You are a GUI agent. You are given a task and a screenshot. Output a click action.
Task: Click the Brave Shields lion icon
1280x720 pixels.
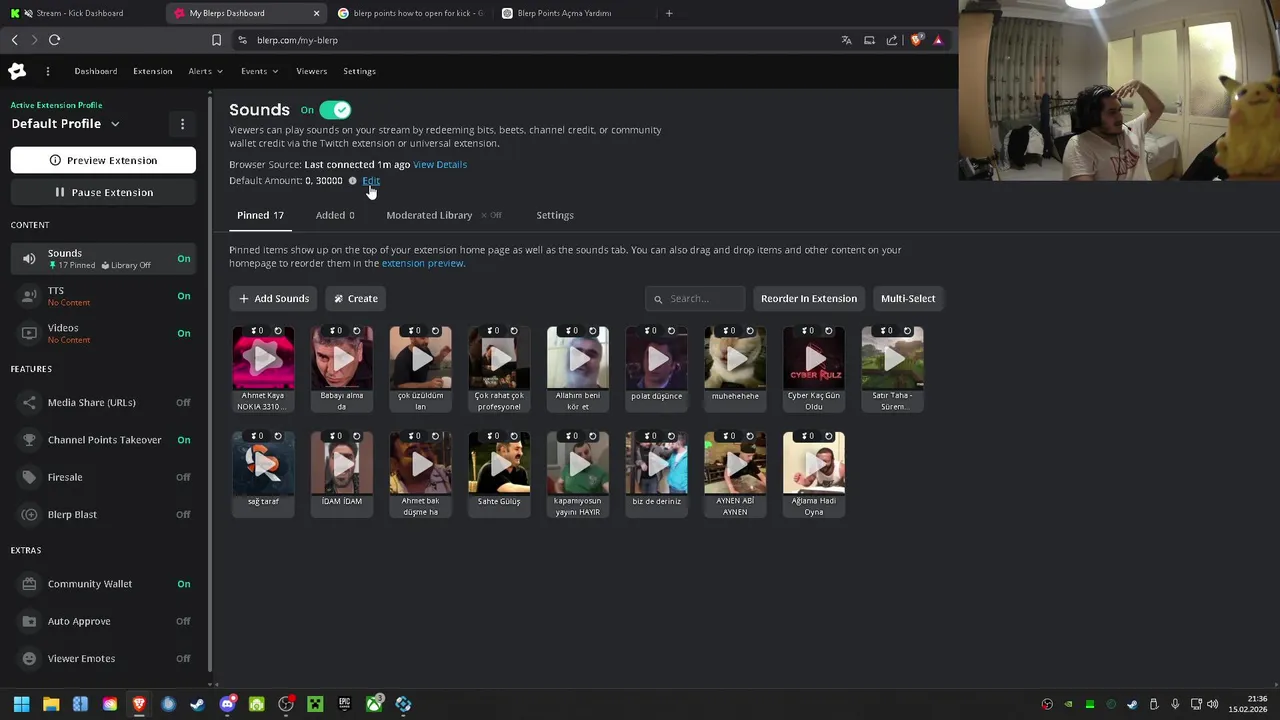(916, 40)
